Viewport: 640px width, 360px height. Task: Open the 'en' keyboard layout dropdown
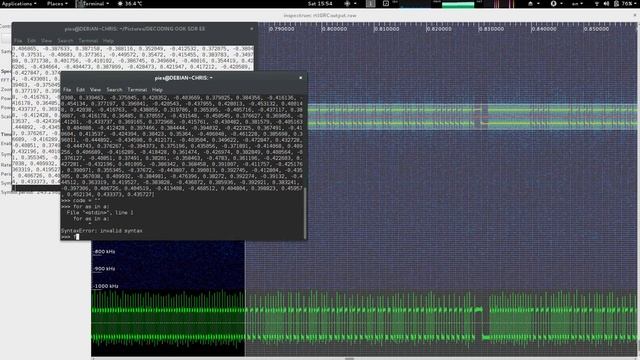577,4
